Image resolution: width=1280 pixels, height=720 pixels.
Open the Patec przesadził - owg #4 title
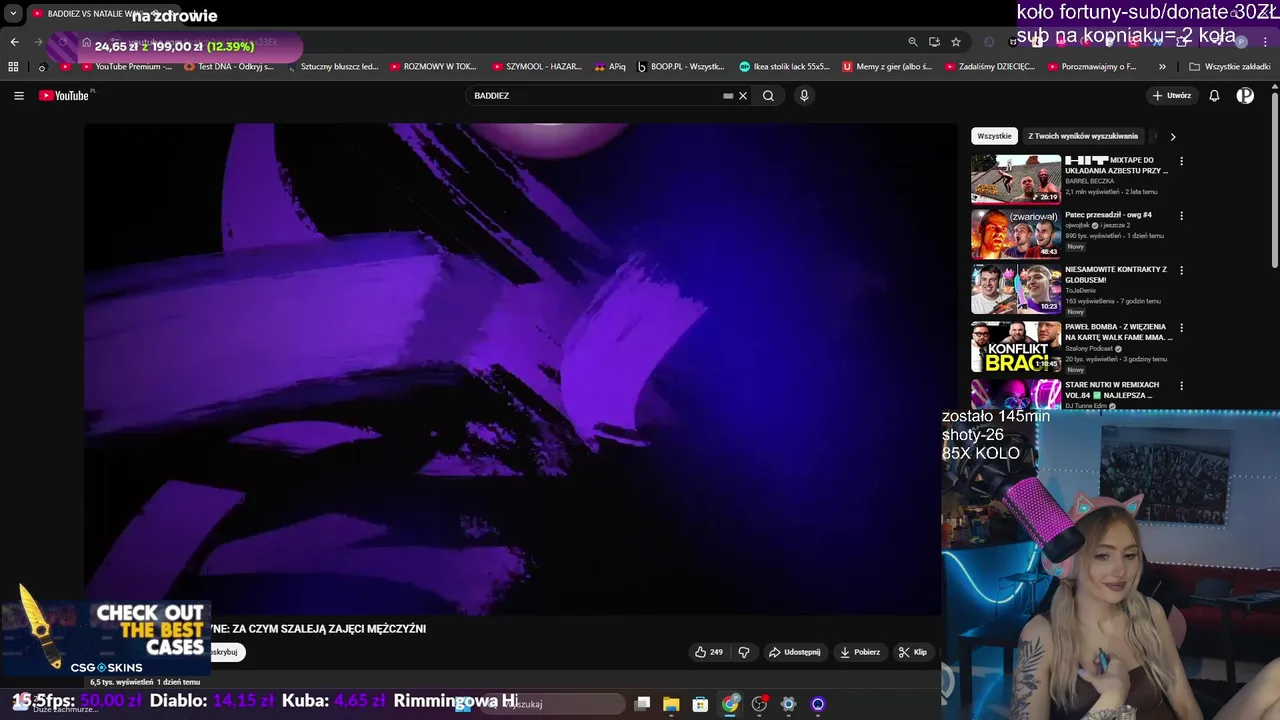(1108, 214)
